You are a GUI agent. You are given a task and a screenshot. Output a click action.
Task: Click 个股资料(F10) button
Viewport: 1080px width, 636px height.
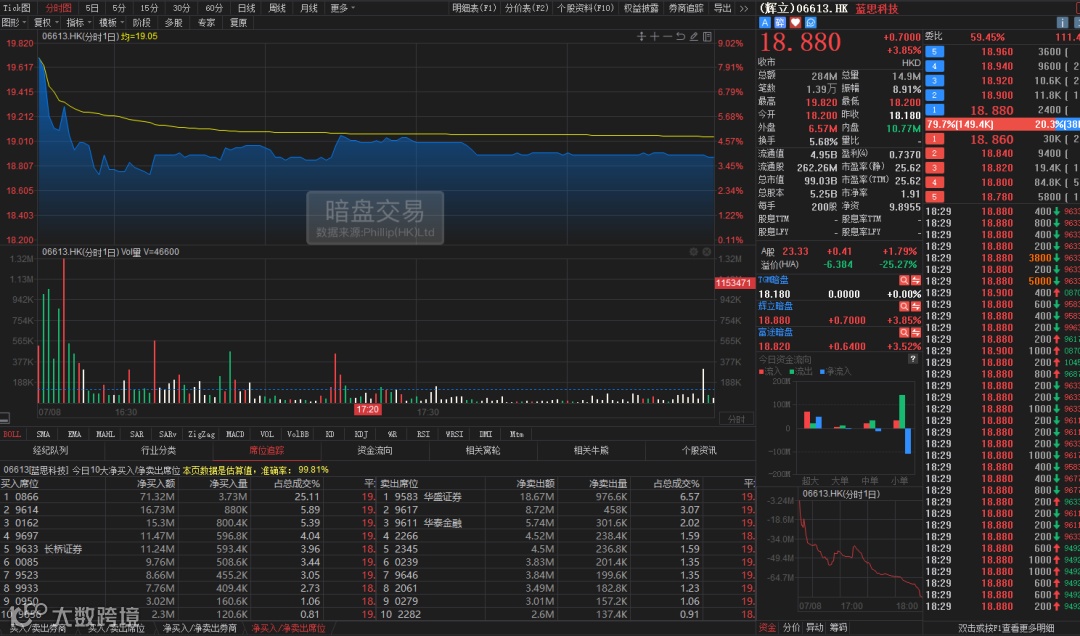pos(585,8)
